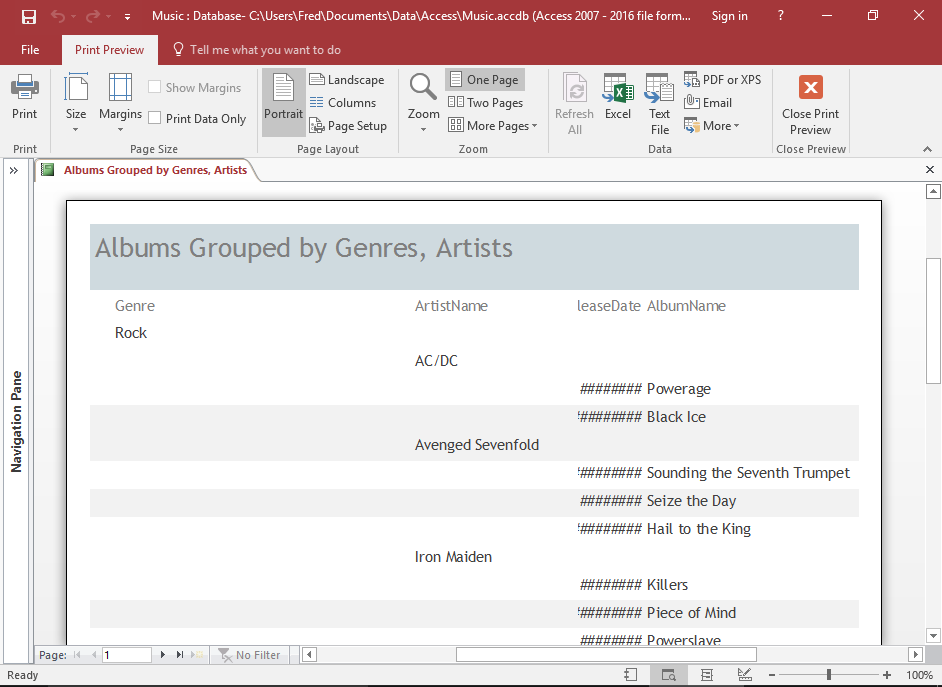Export report as Text File
The height and width of the screenshot is (687, 942).
pos(659,103)
